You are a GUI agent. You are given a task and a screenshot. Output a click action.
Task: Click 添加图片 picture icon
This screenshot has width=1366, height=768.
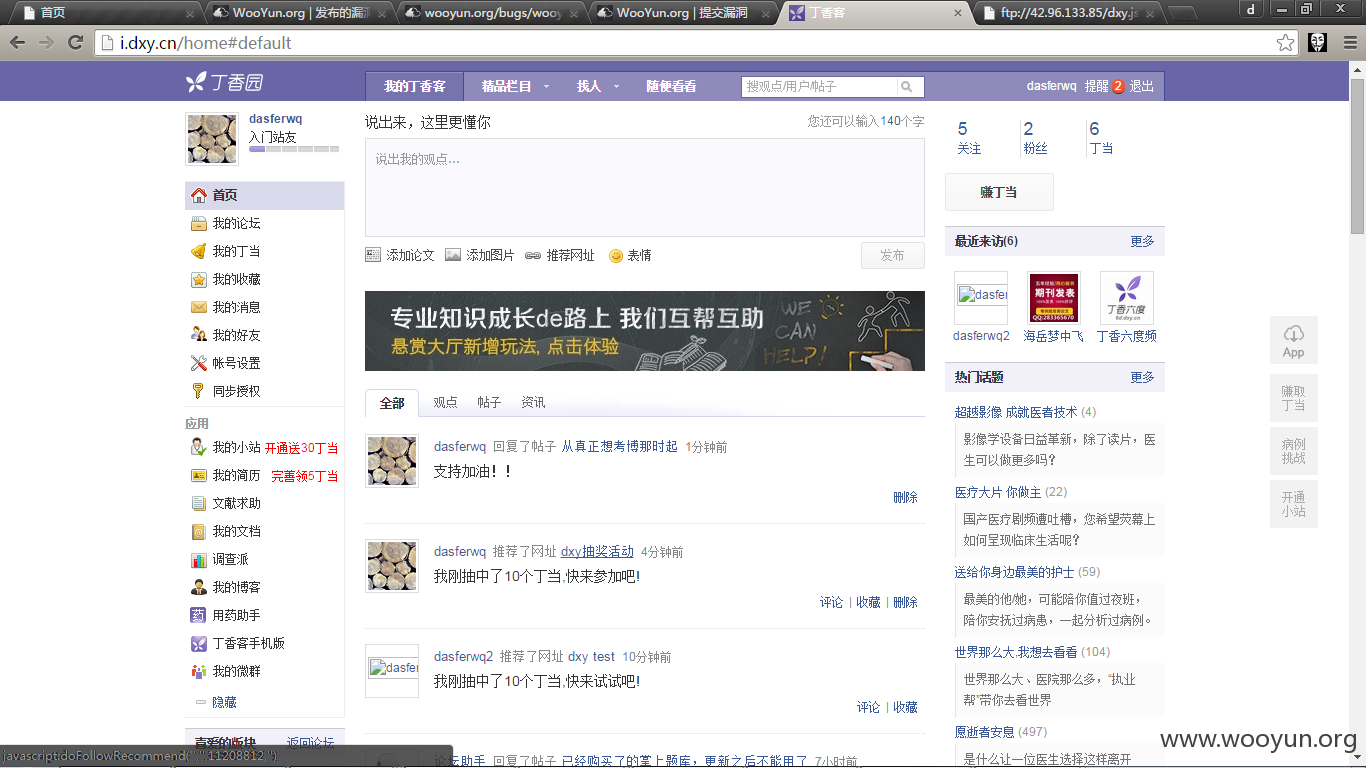tap(453, 255)
